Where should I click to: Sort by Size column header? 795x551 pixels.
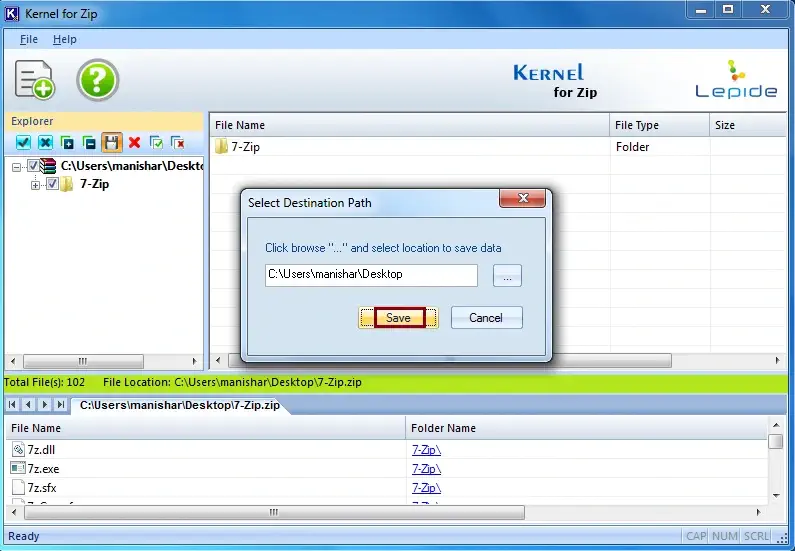[748, 125]
